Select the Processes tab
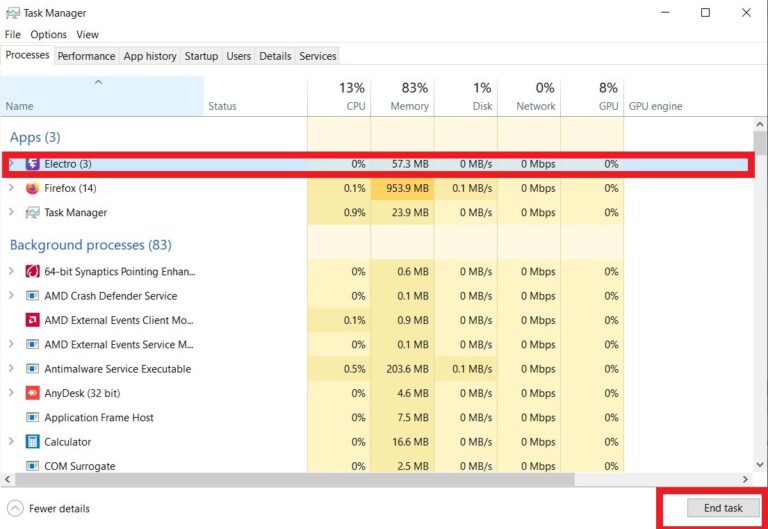The width and height of the screenshot is (768, 529). pyautogui.click(x=27, y=55)
